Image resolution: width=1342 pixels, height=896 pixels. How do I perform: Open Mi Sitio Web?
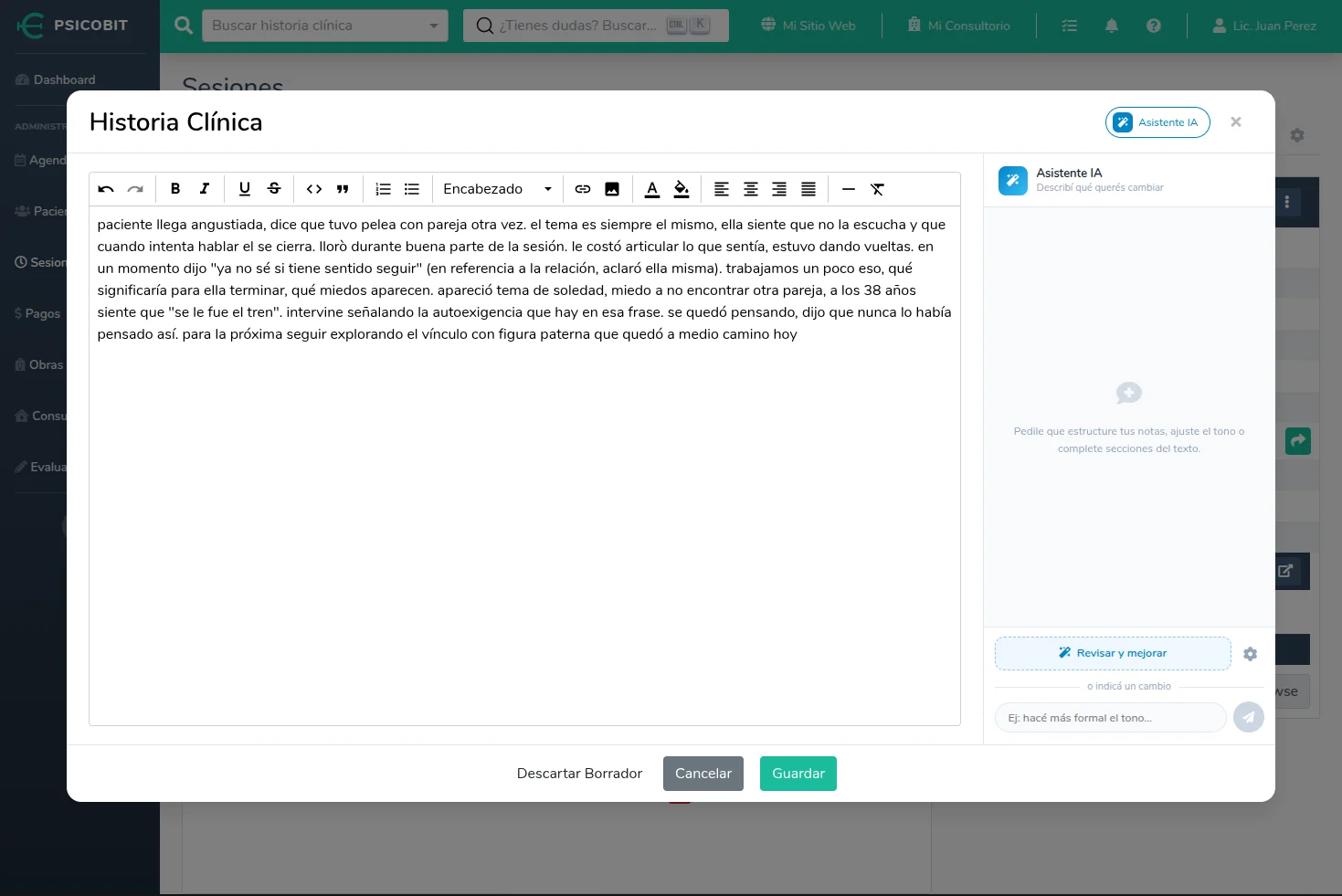pyautogui.click(x=808, y=26)
